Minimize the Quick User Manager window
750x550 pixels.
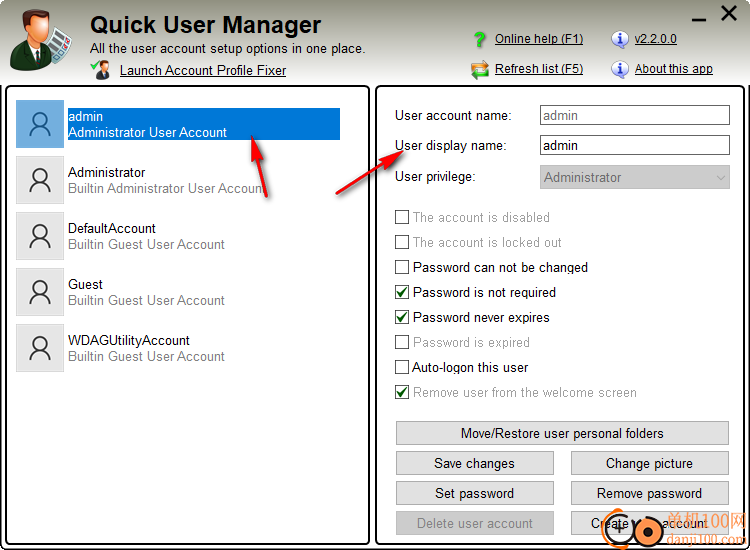click(698, 20)
